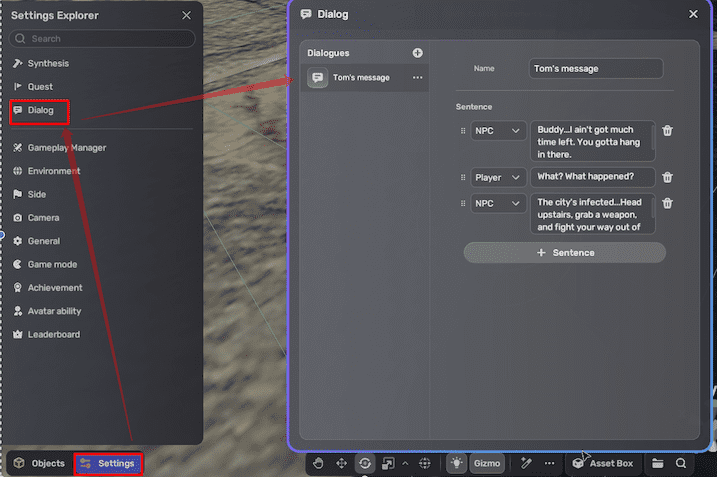Click the folder icon in bottom toolbar
The height and width of the screenshot is (477, 717).
point(657,463)
